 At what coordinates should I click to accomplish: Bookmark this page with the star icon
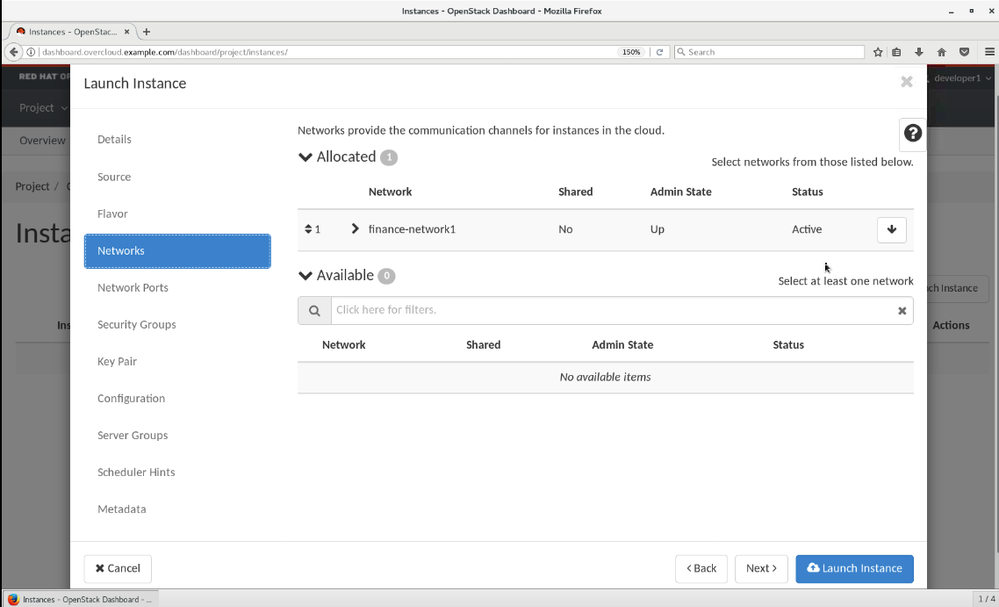coord(878,52)
